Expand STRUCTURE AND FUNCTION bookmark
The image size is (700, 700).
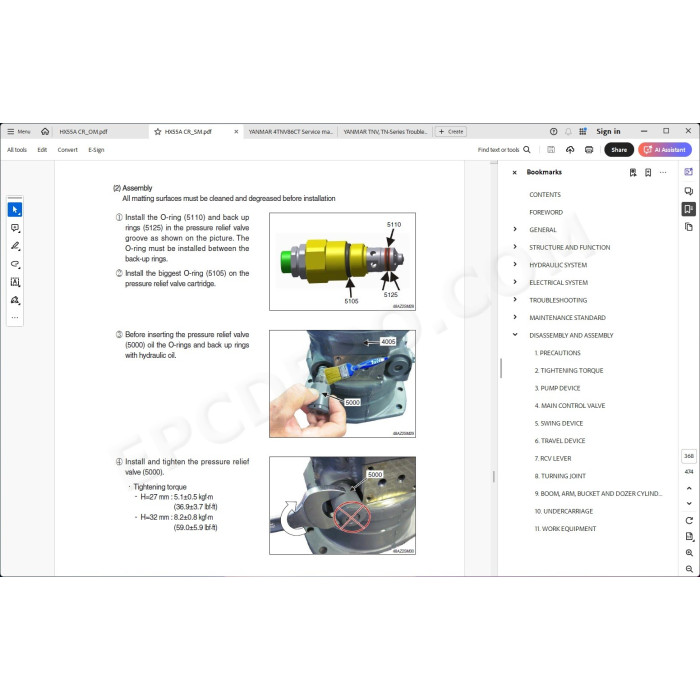(515, 246)
